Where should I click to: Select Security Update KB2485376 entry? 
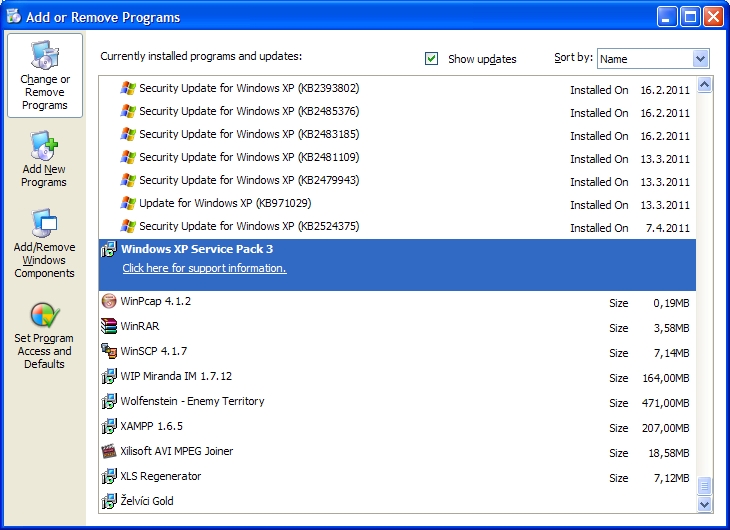pos(397,111)
